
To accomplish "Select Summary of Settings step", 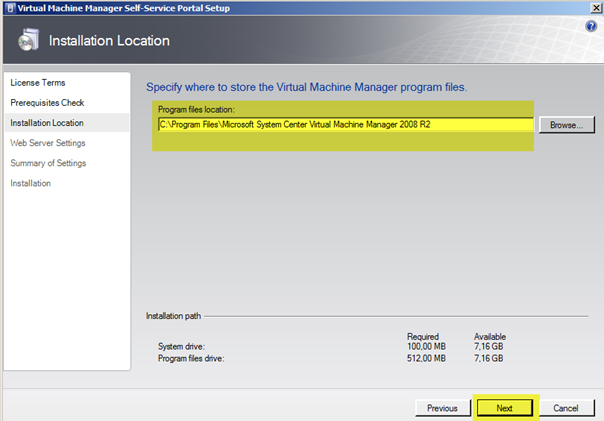I will click(x=48, y=163).
